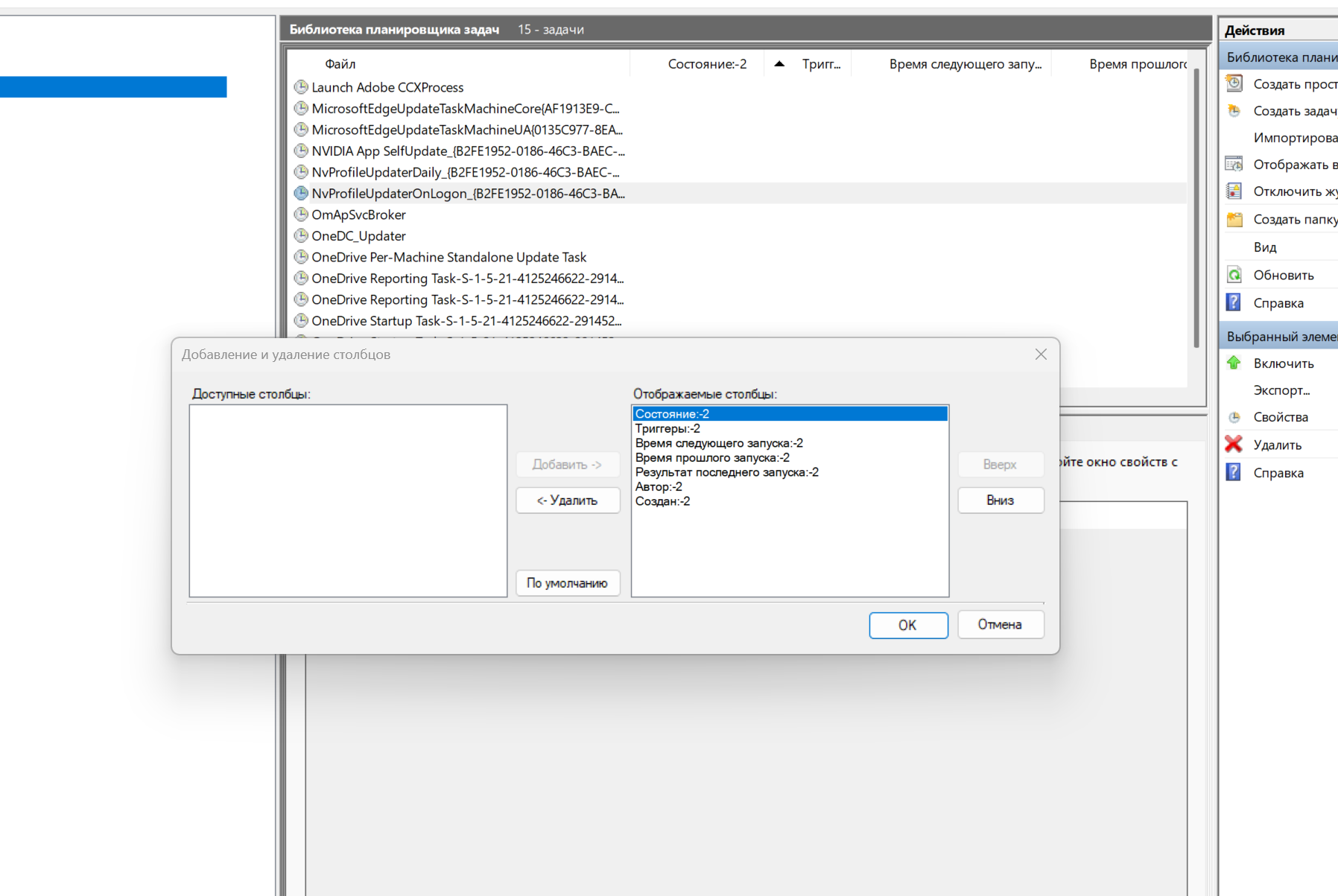This screenshot has width=1338, height=896.
Task: Click the task list vertical scrollbar
Action: 1196,208
